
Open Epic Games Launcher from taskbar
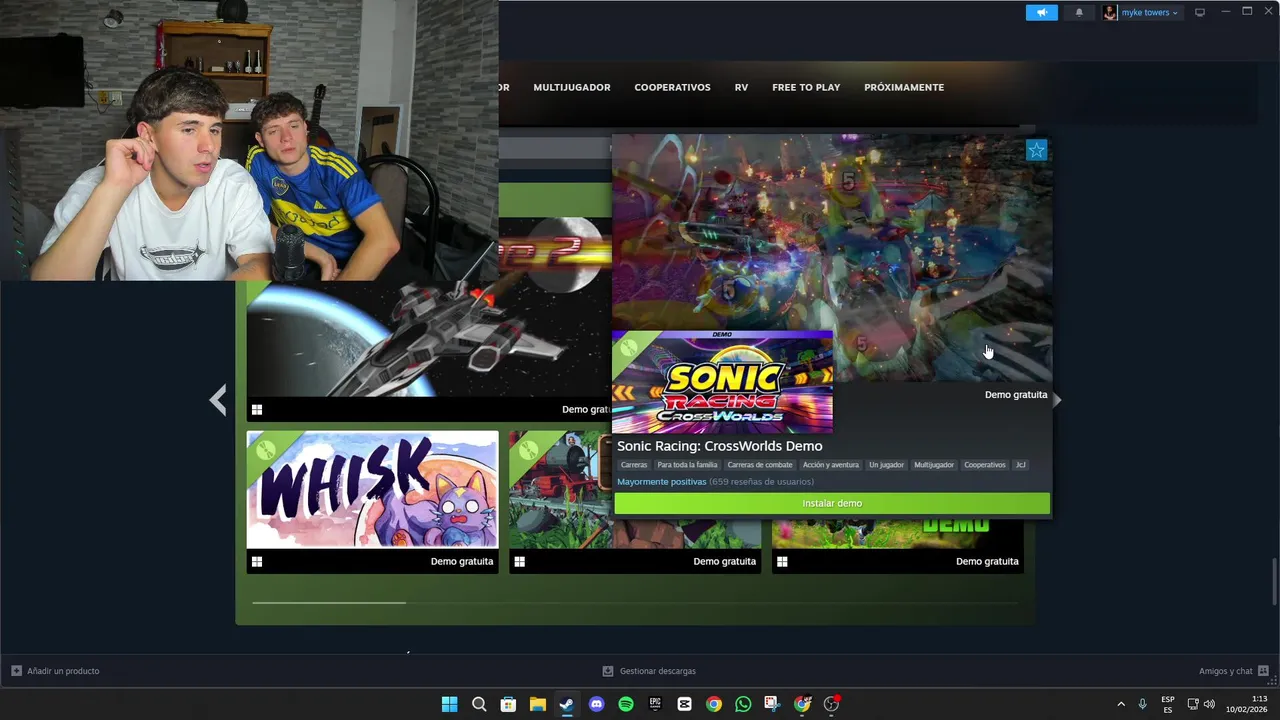coord(655,704)
